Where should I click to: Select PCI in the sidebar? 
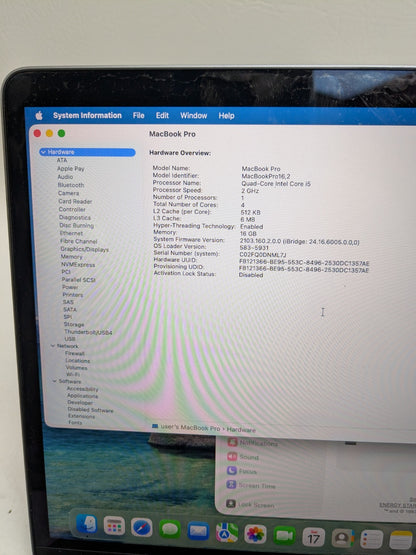coord(66,272)
